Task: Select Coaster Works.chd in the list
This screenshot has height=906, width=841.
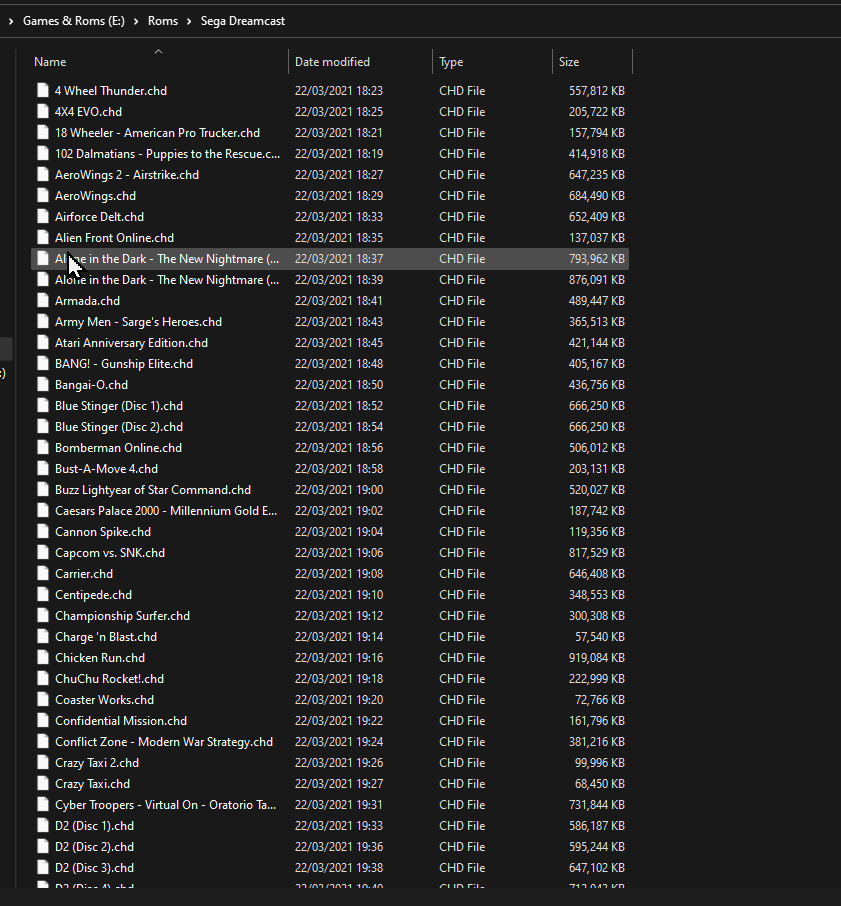Action: coord(105,700)
